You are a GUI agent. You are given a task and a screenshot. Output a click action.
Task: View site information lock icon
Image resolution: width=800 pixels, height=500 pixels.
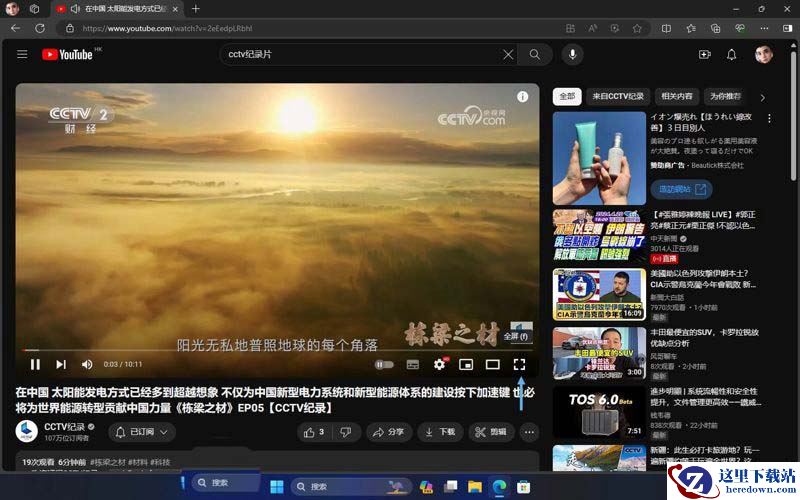pyautogui.click(x=70, y=29)
